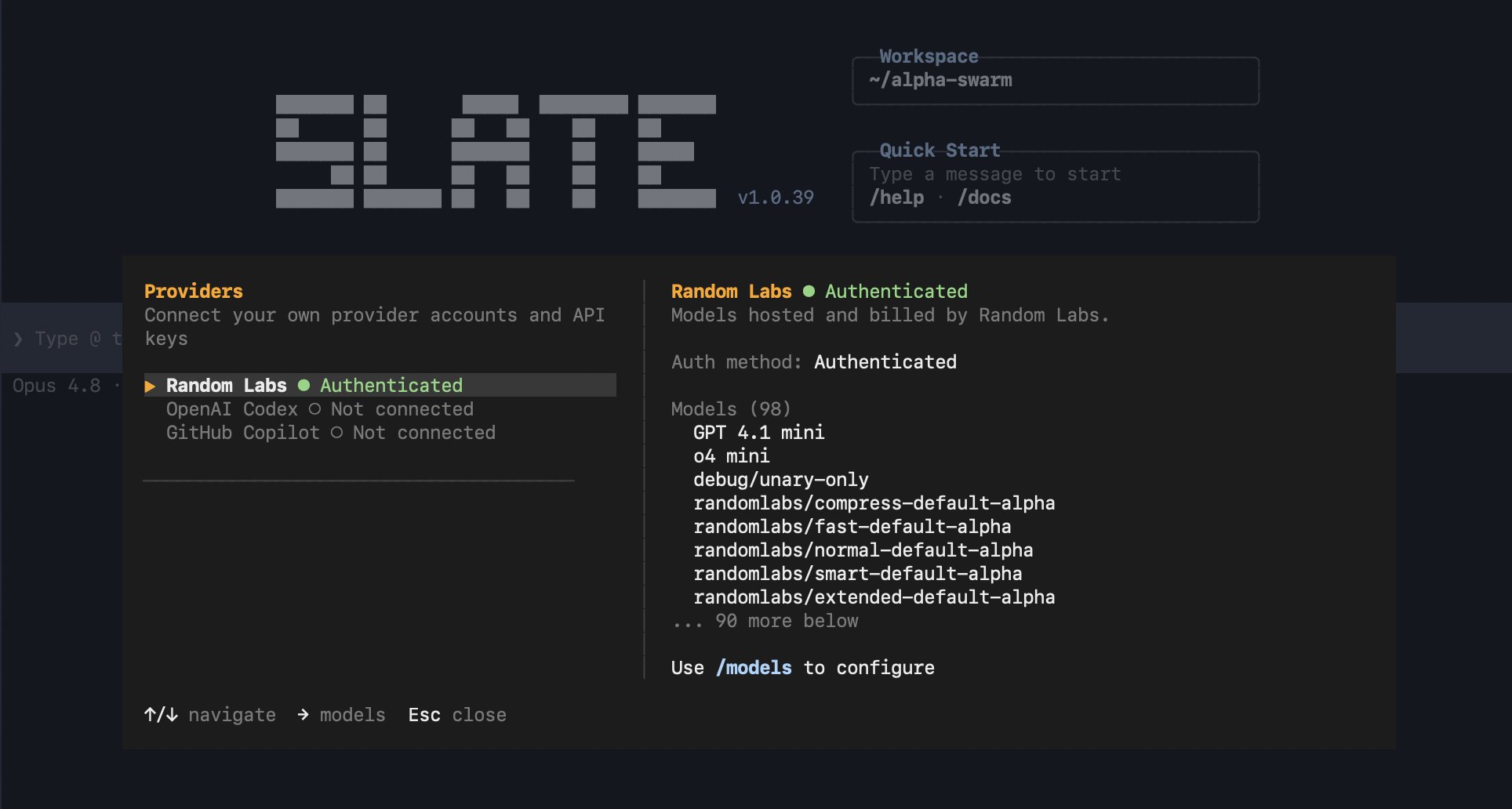
Task: Click randomlabs/compress-default-alpha model
Action: pos(874,503)
